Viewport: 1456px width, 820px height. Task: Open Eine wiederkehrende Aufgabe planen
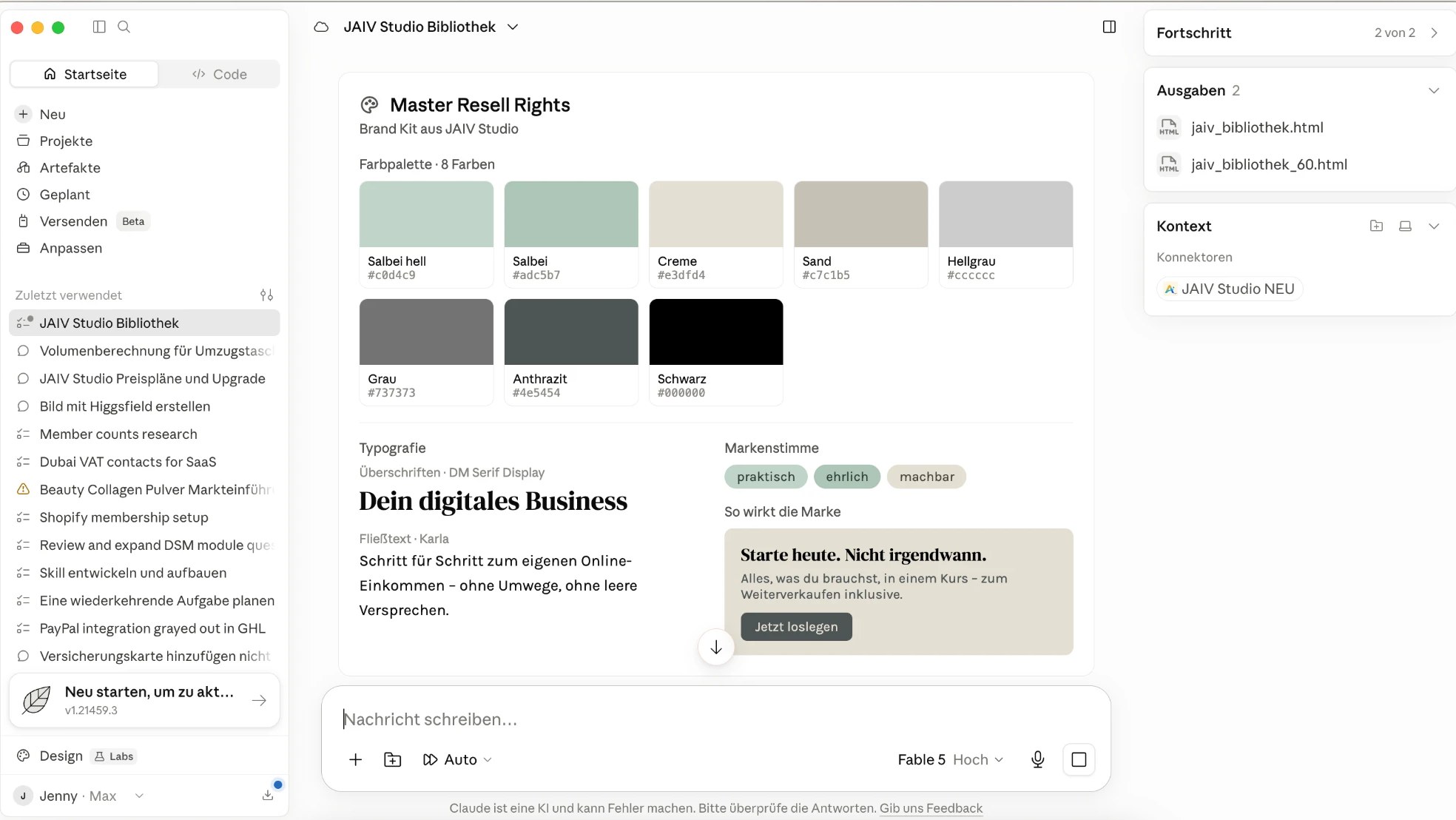144,600
